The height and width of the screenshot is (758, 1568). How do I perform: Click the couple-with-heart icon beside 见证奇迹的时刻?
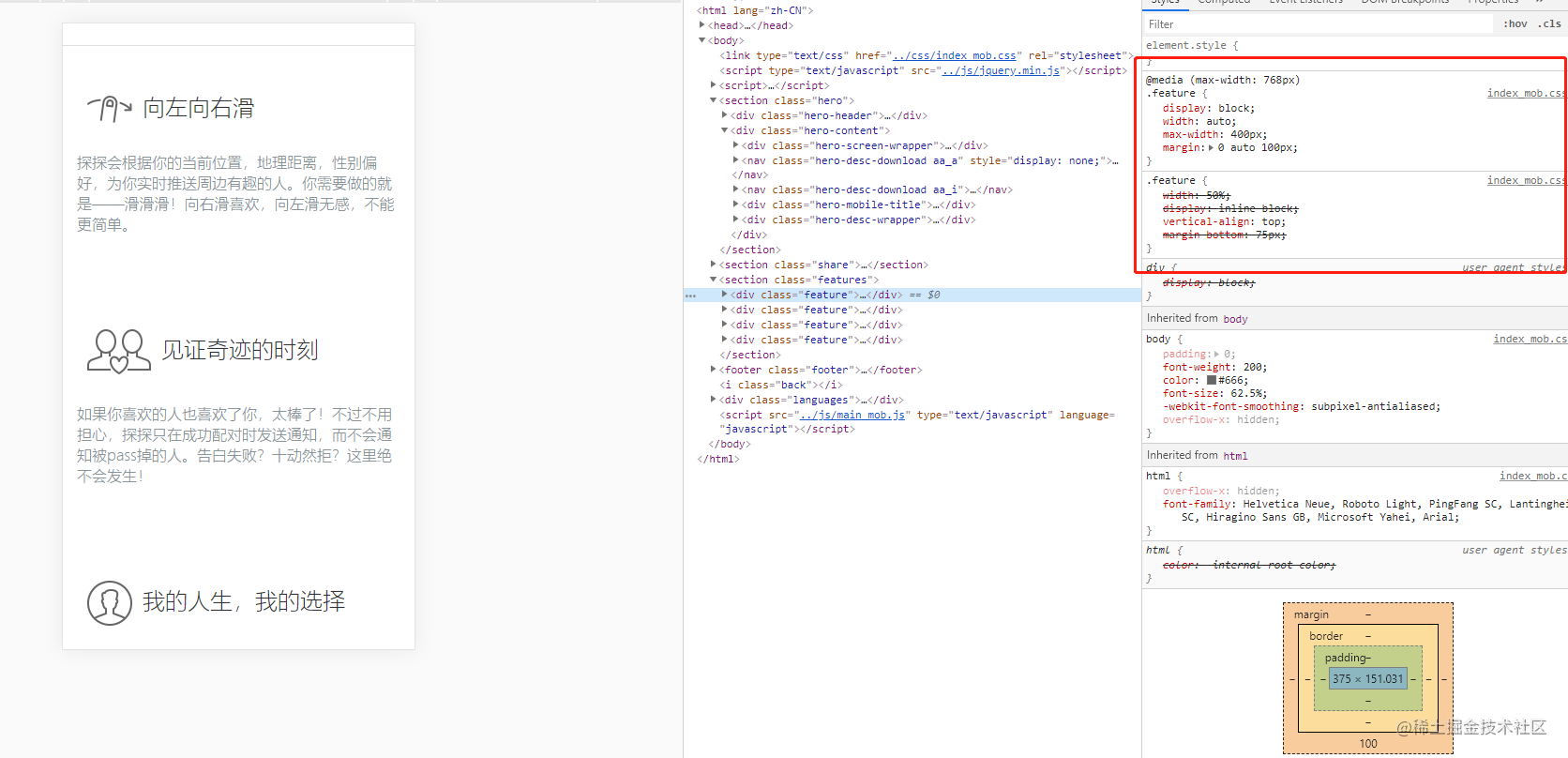coord(118,351)
